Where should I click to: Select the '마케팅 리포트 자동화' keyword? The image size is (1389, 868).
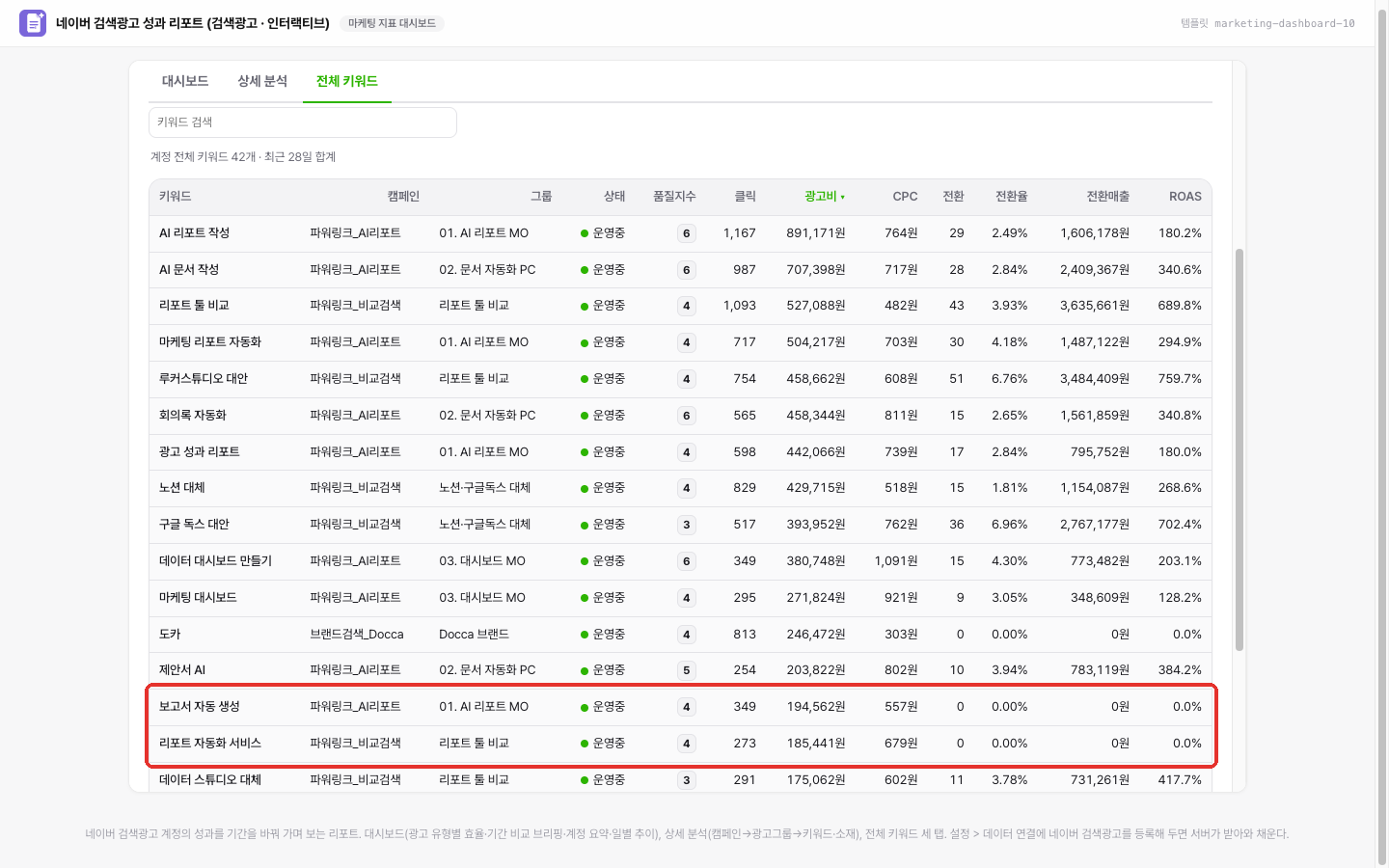210,342
